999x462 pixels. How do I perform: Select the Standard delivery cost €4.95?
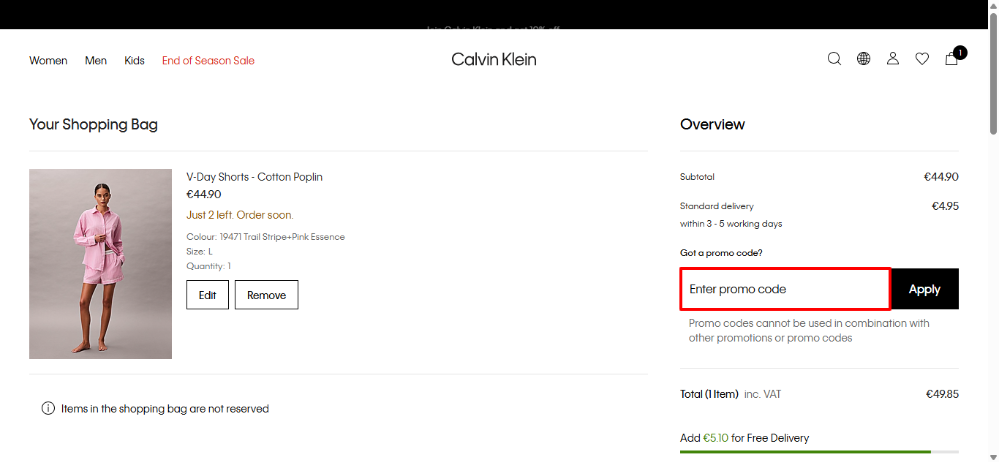coord(945,206)
